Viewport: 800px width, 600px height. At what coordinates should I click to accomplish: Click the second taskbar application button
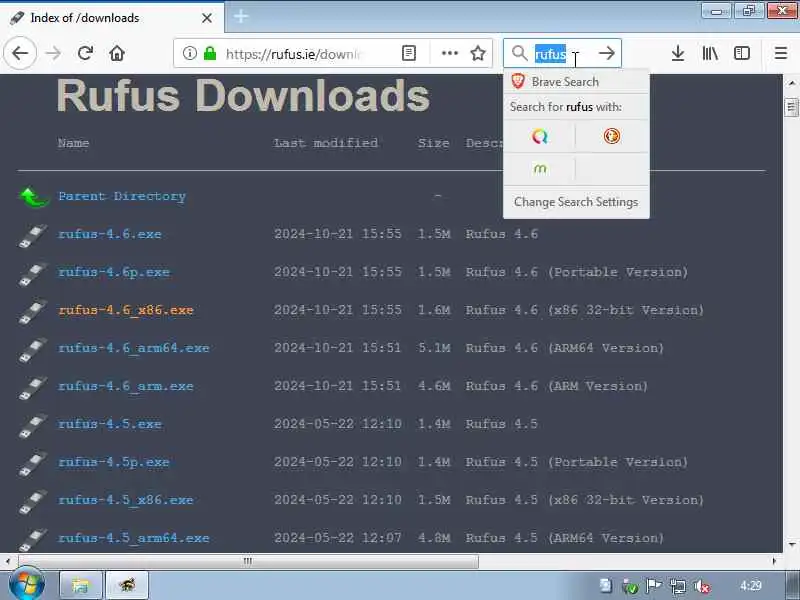tap(128, 586)
